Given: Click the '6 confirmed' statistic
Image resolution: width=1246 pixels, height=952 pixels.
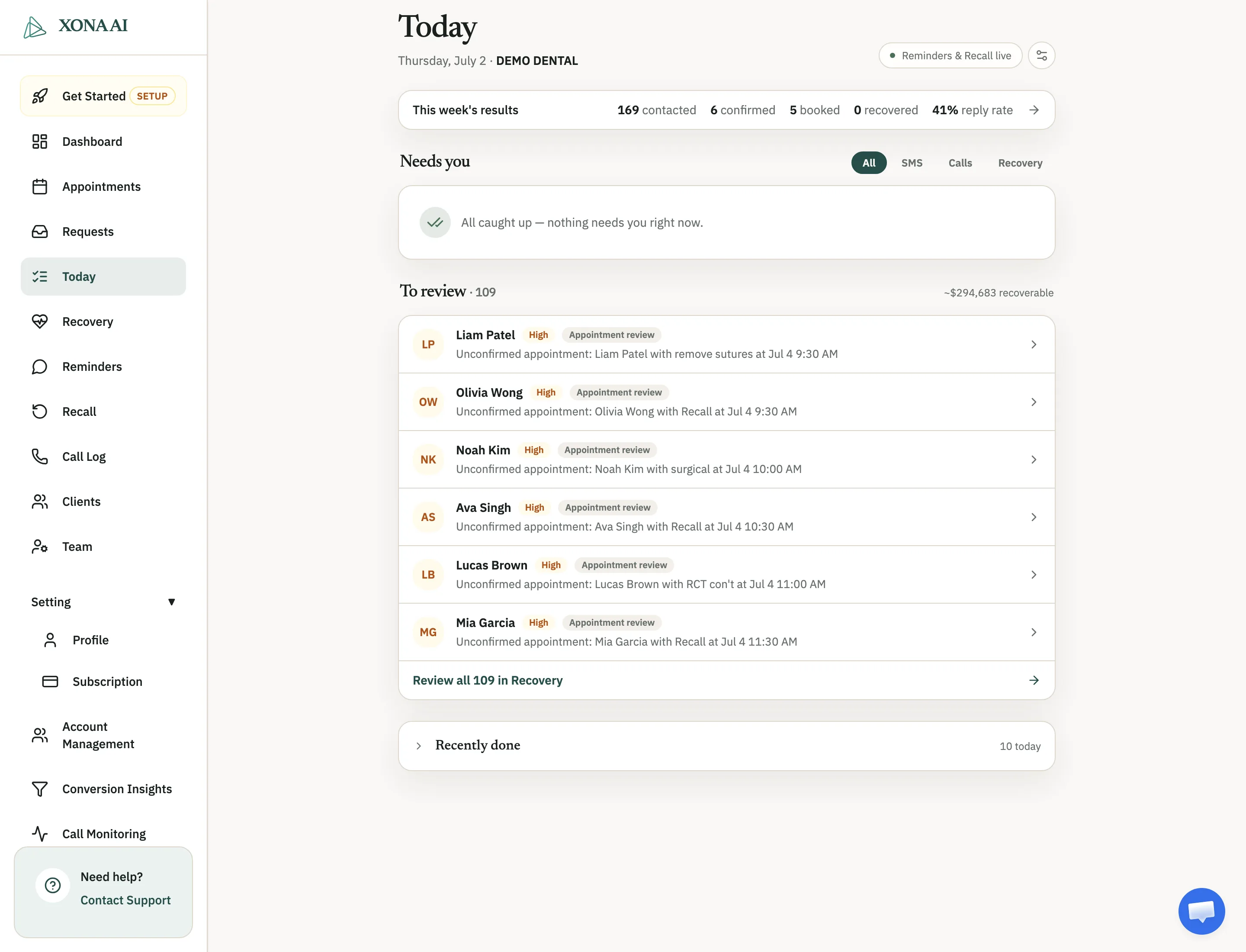Looking at the screenshot, I should tap(743, 110).
